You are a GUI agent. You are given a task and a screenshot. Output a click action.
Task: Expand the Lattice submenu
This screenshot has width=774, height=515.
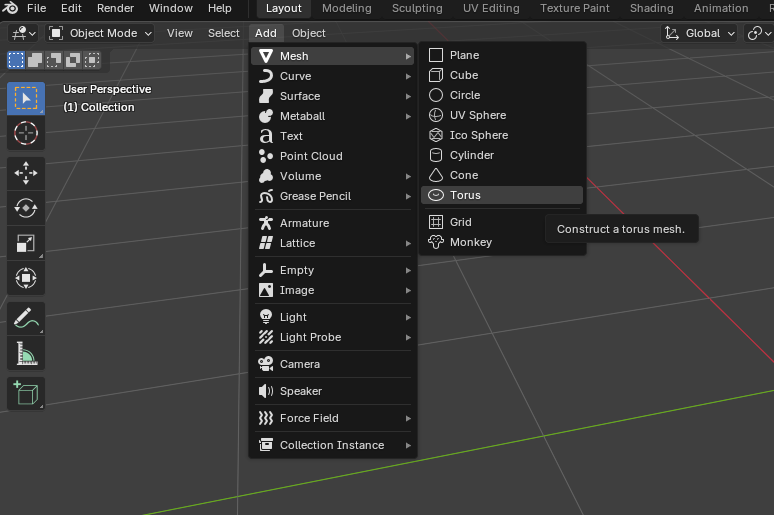tap(333, 243)
